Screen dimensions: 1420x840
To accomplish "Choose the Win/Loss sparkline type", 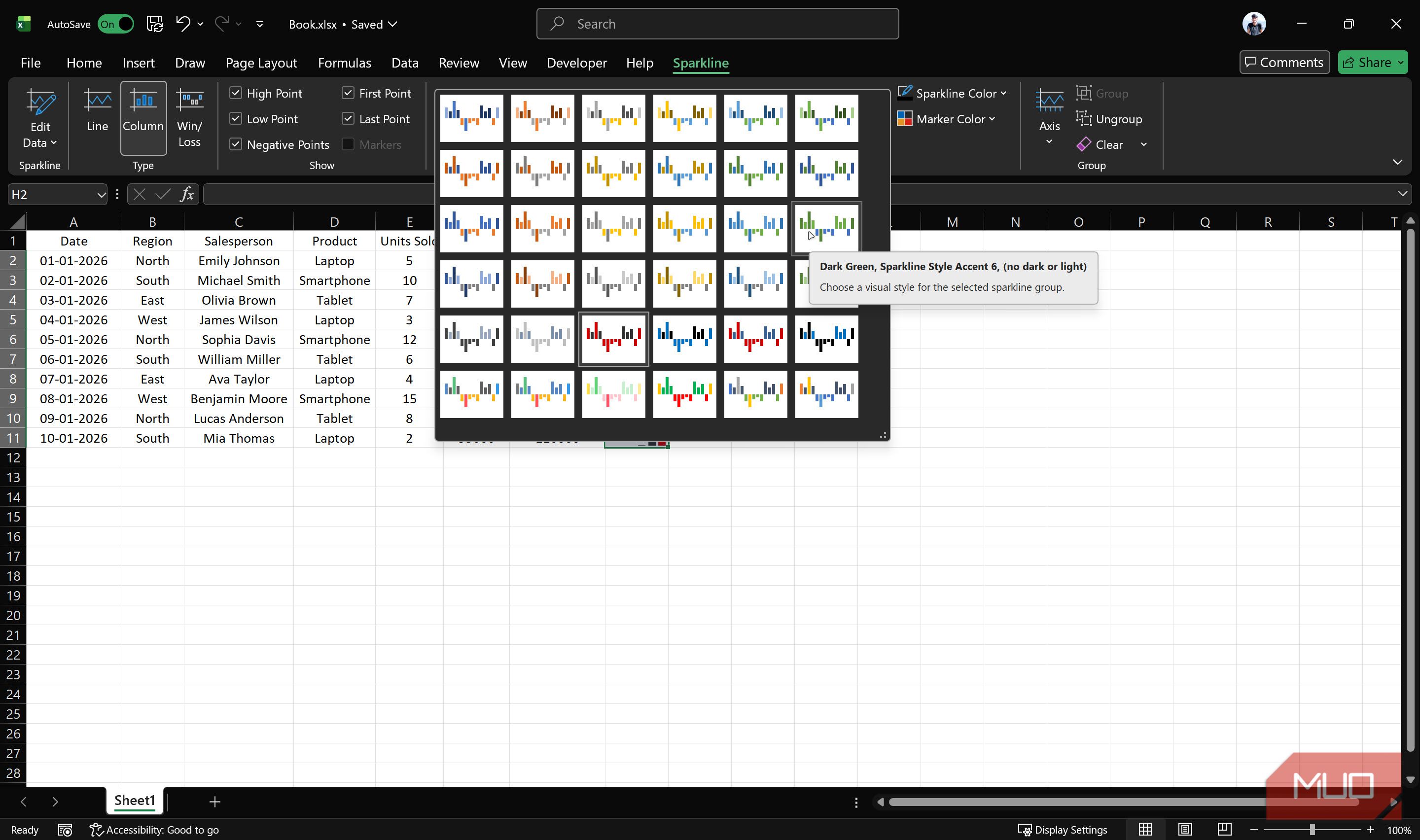I will (x=190, y=118).
